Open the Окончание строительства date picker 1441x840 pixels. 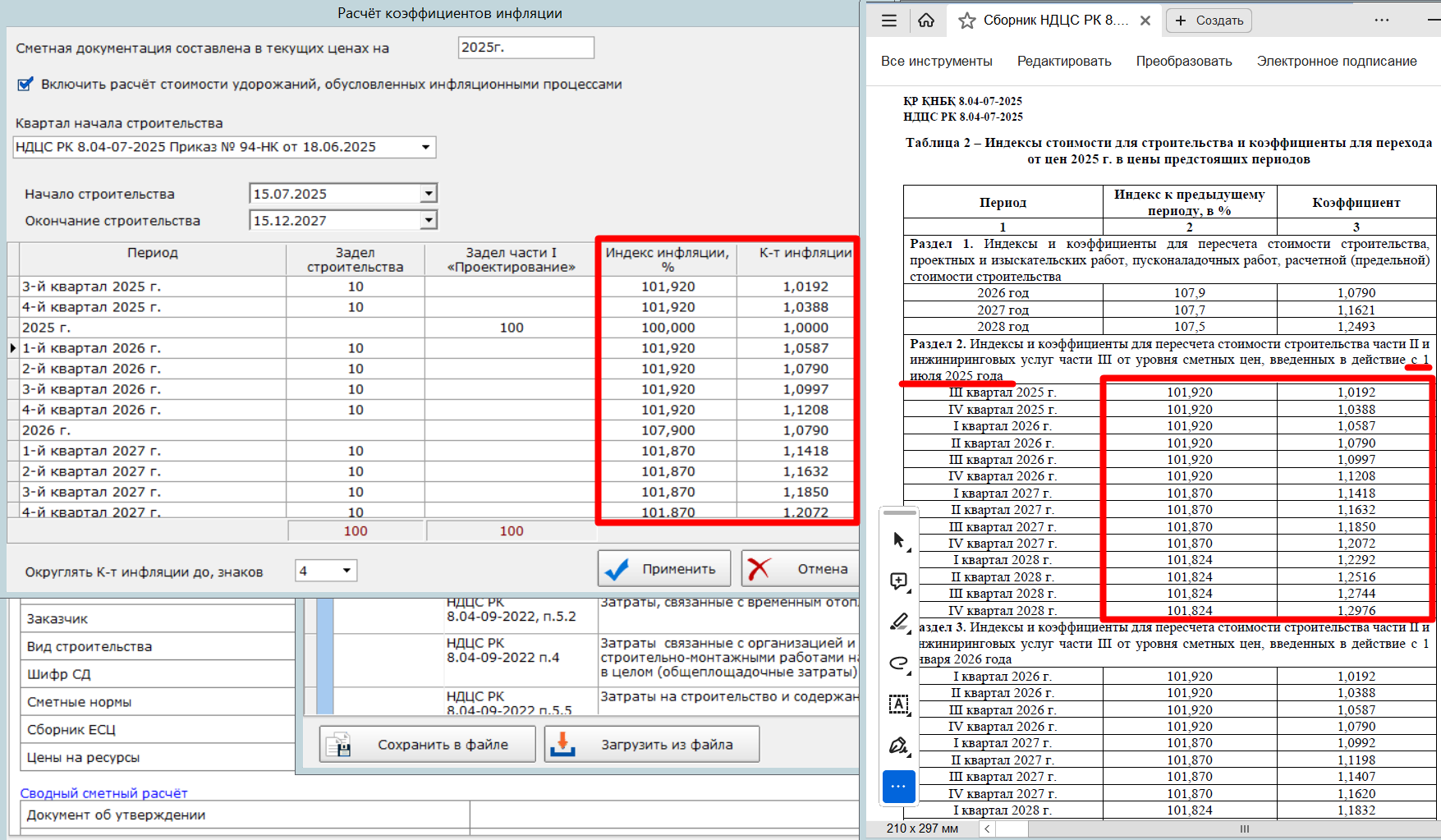(x=428, y=220)
